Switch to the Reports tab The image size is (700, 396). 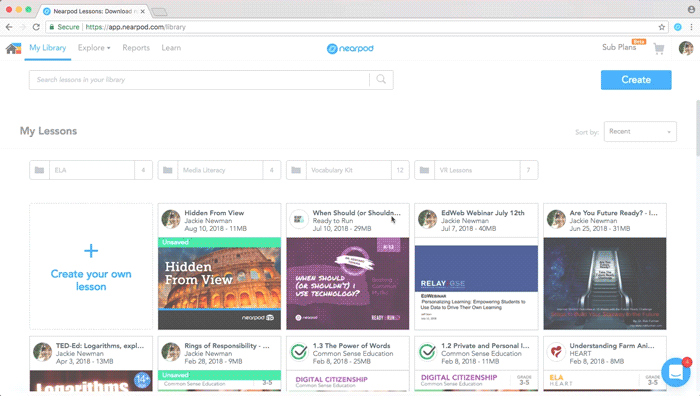coord(136,48)
